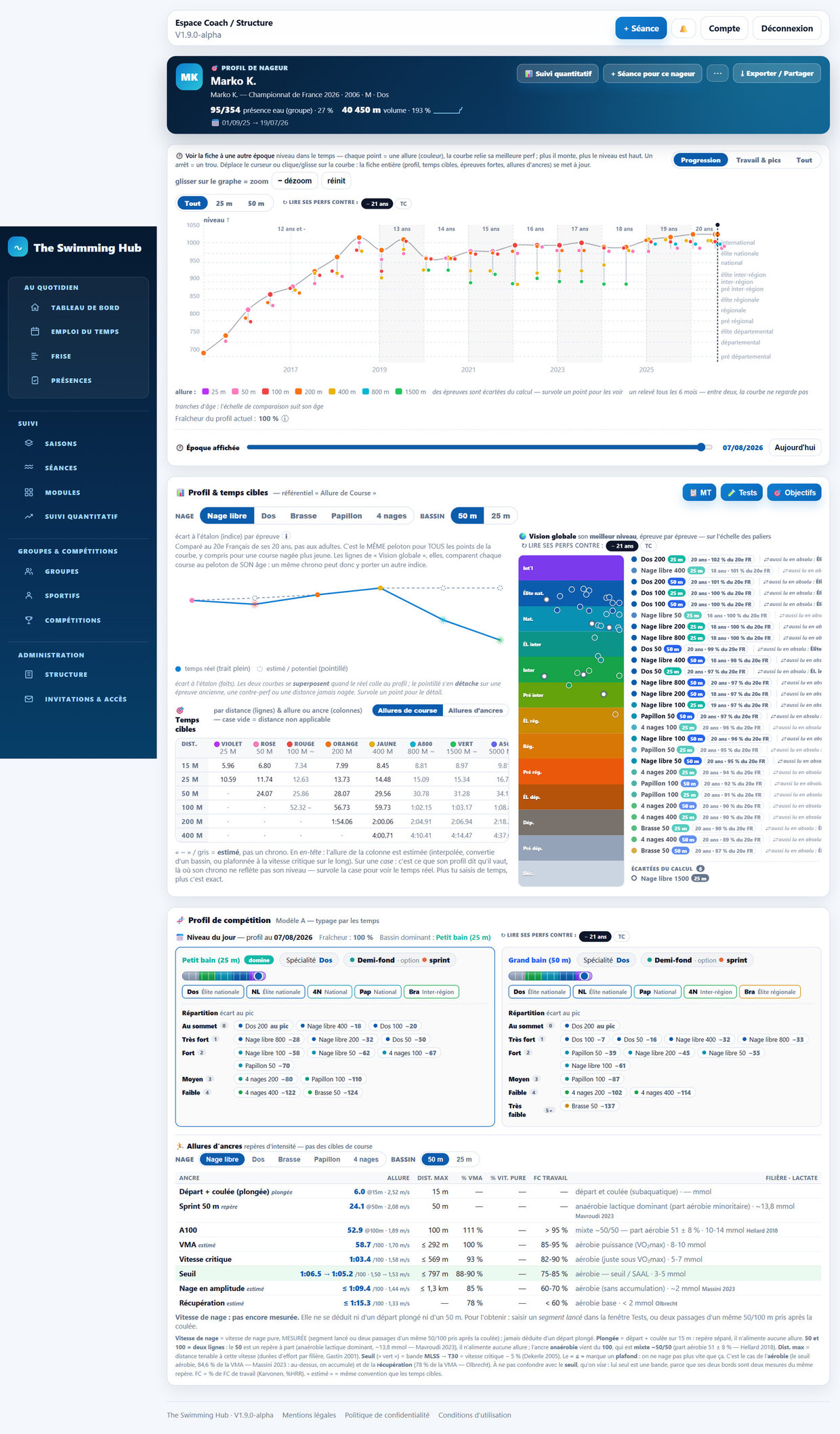
Task: Click Petit bain level gauge bar
Action: pos(224,976)
